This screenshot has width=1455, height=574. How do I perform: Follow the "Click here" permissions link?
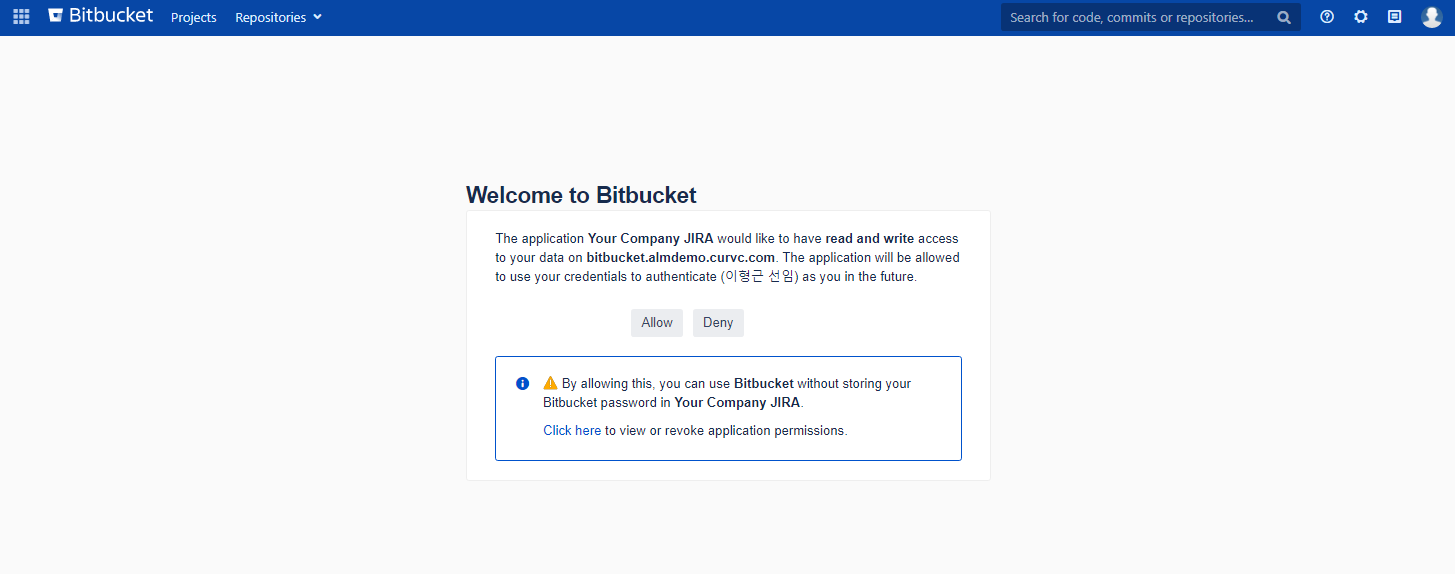[572, 431]
